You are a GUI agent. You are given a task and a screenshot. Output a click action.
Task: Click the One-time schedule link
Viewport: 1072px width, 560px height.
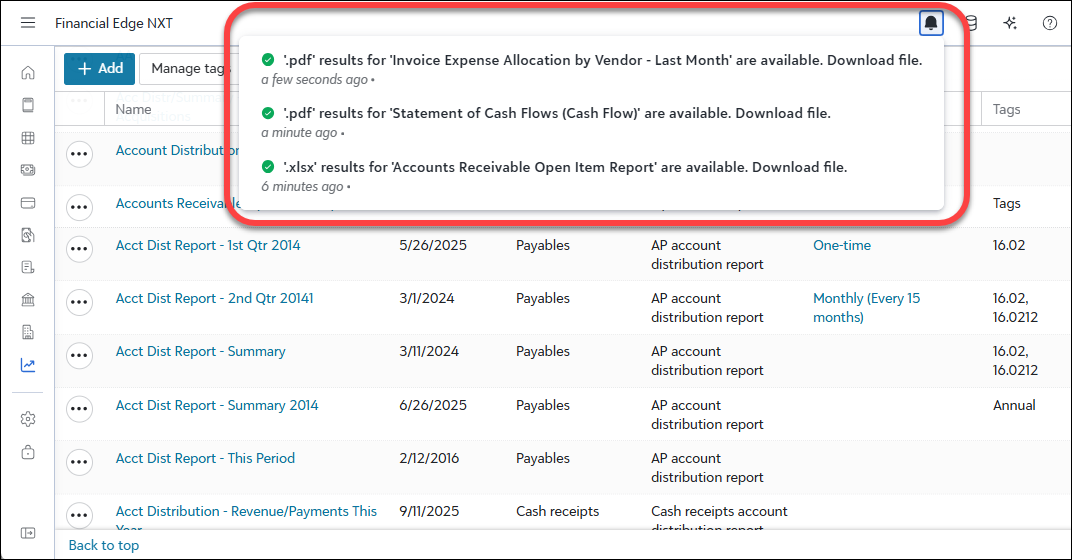pyautogui.click(x=842, y=245)
